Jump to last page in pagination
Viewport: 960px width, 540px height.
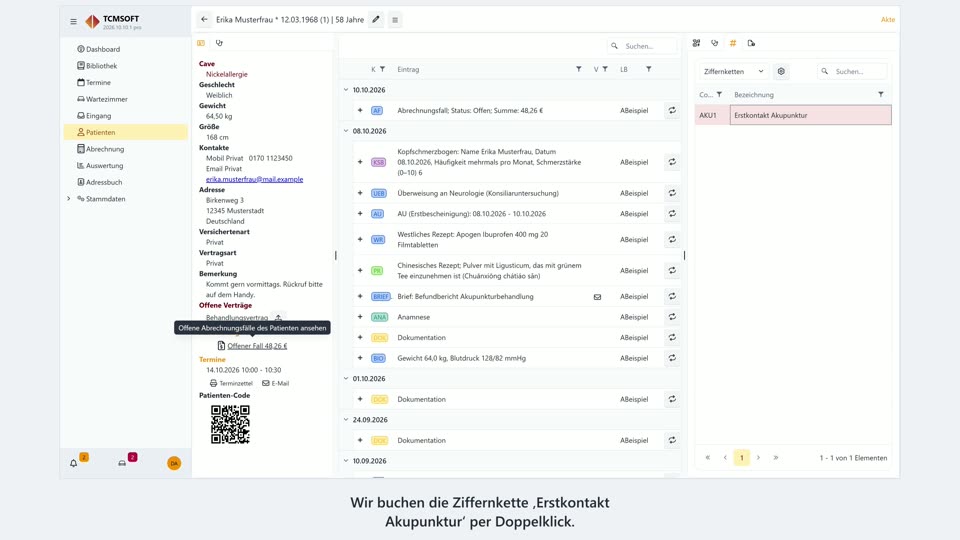point(776,457)
